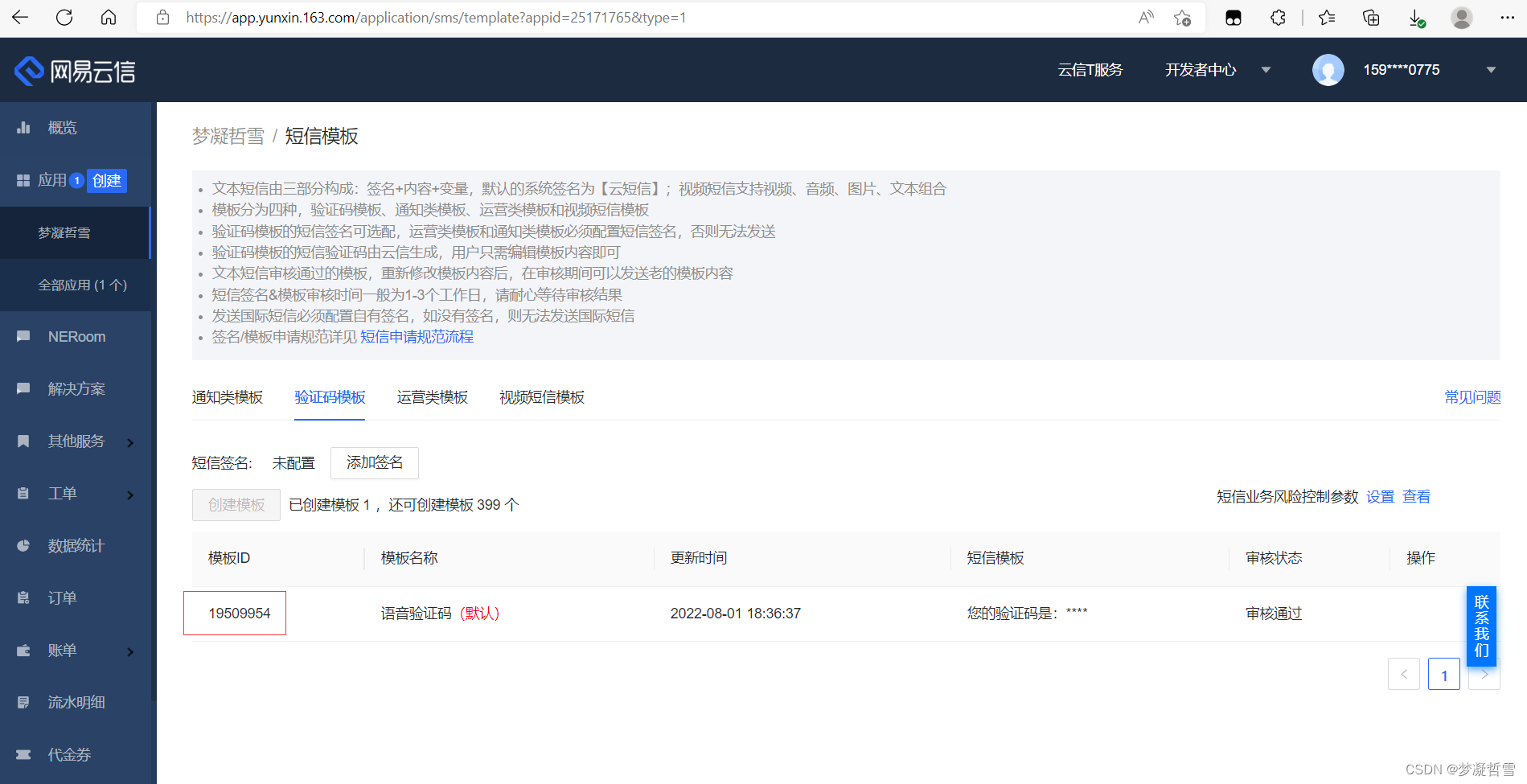The height and width of the screenshot is (784, 1527).
Task: Open 数据统计 in the sidebar
Action: tap(76, 546)
